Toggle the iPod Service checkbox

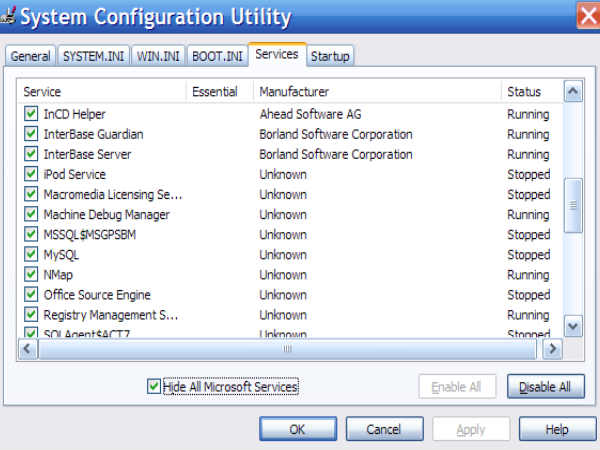point(30,174)
